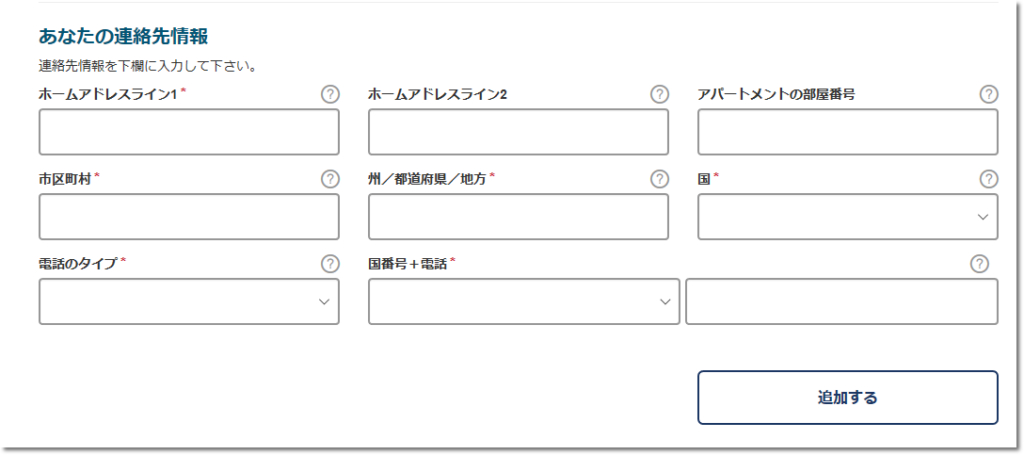Show help for 電話のタイプ
Image resolution: width=1024 pixels, height=455 pixels.
click(330, 264)
